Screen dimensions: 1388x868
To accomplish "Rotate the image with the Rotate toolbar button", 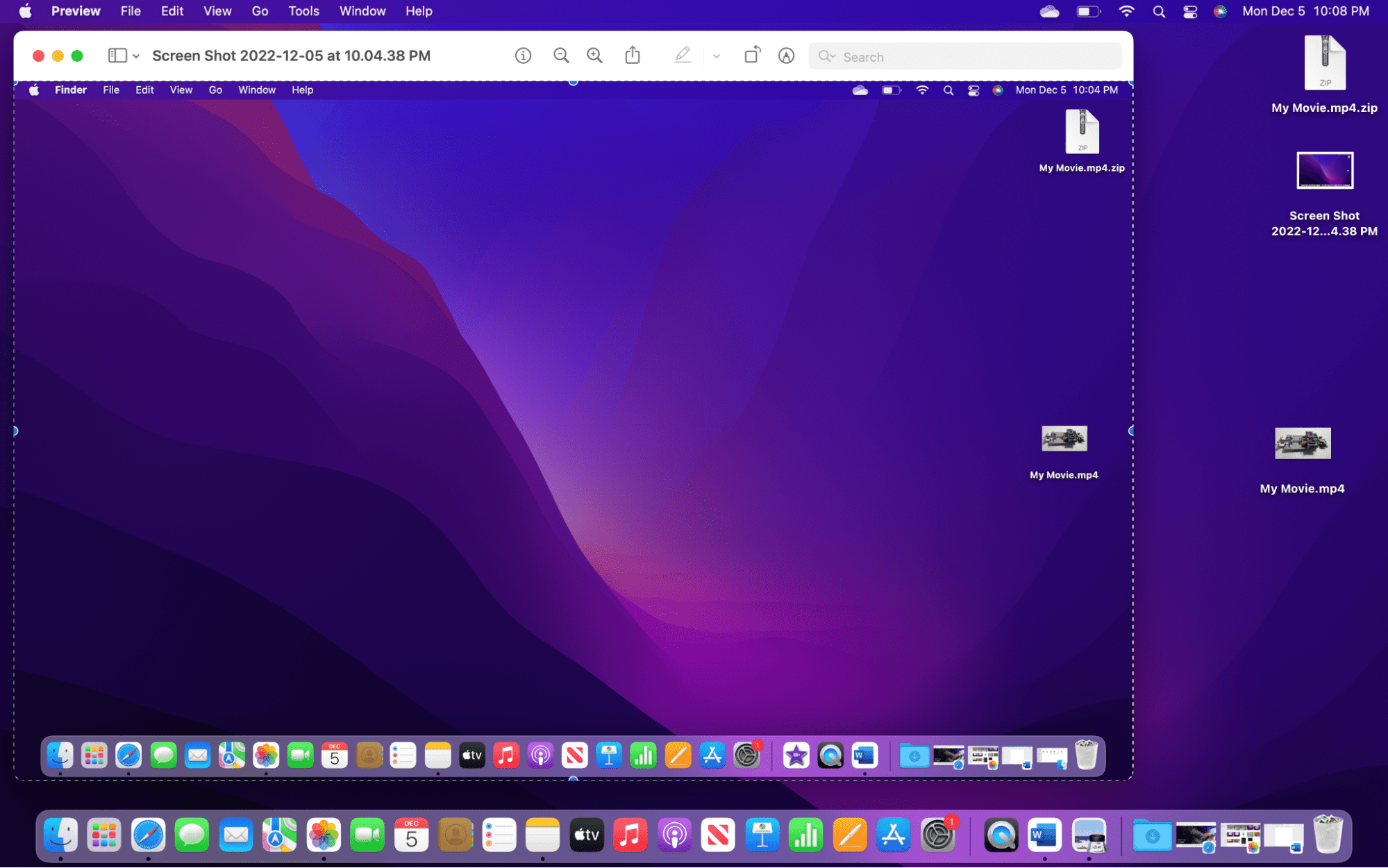I will tap(753, 55).
